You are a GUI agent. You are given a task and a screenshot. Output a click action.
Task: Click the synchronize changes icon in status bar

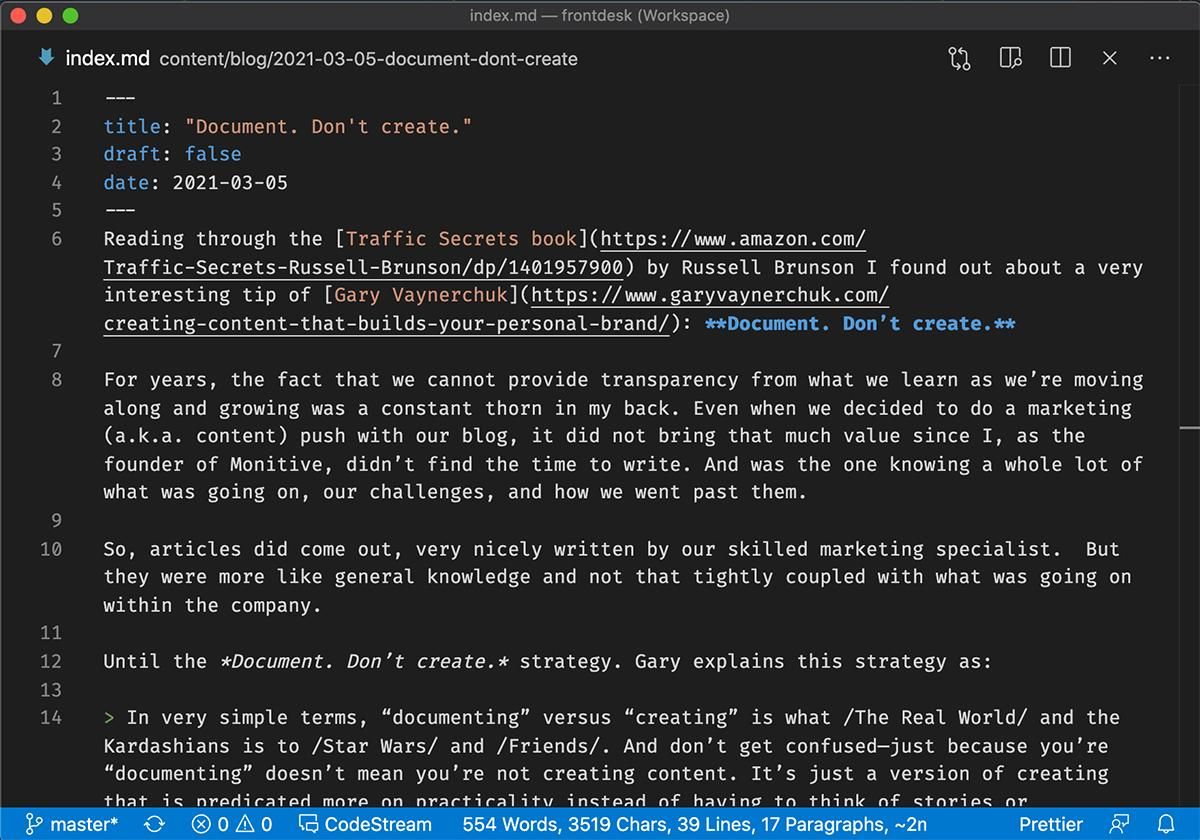(152, 825)
